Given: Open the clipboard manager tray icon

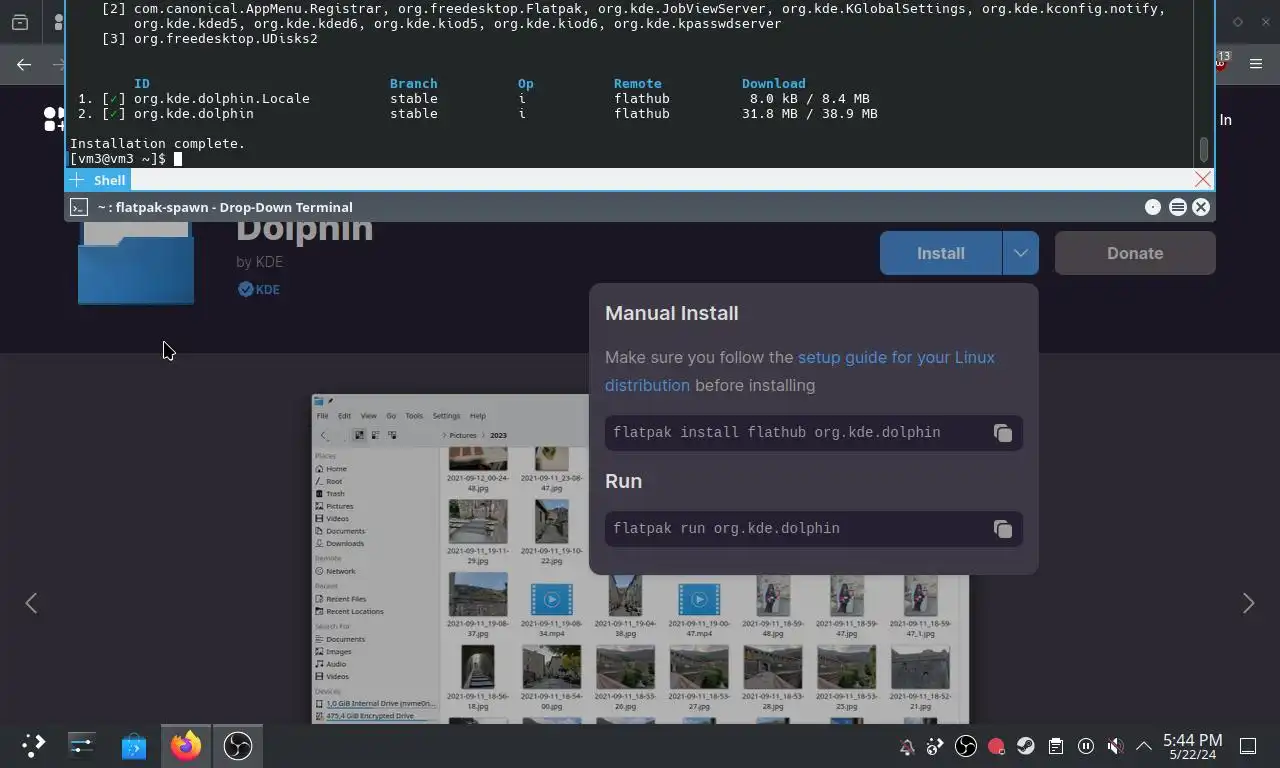Looking at the screenshot, I should 1056,746.
